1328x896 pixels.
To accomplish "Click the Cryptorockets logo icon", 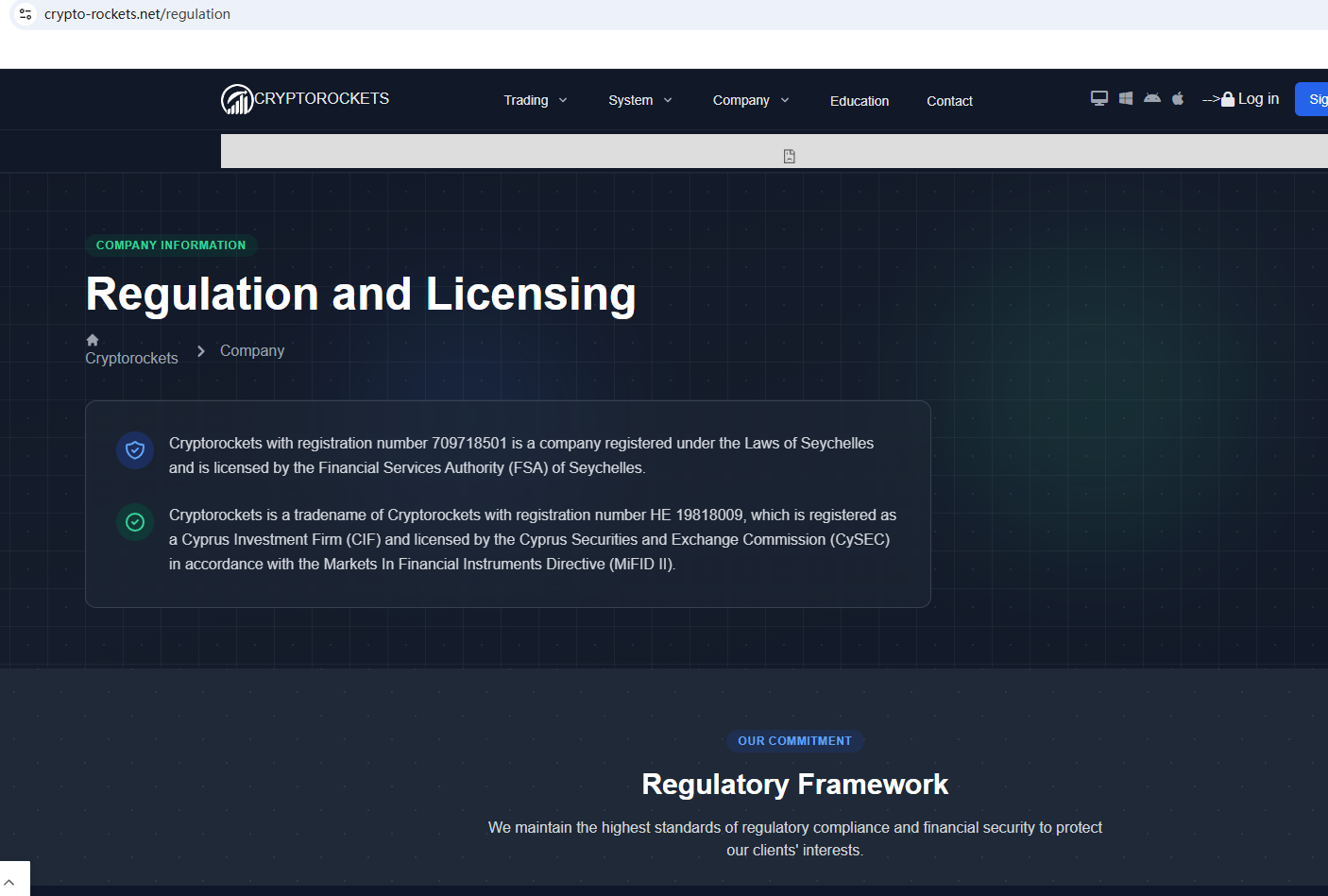I will pos(236,99).
